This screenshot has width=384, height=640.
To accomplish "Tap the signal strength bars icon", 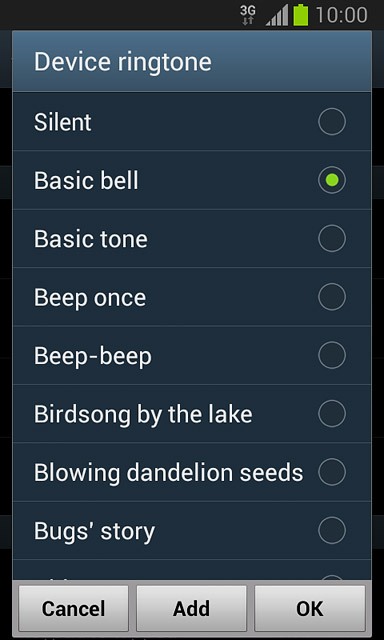I will click(277, 16).
